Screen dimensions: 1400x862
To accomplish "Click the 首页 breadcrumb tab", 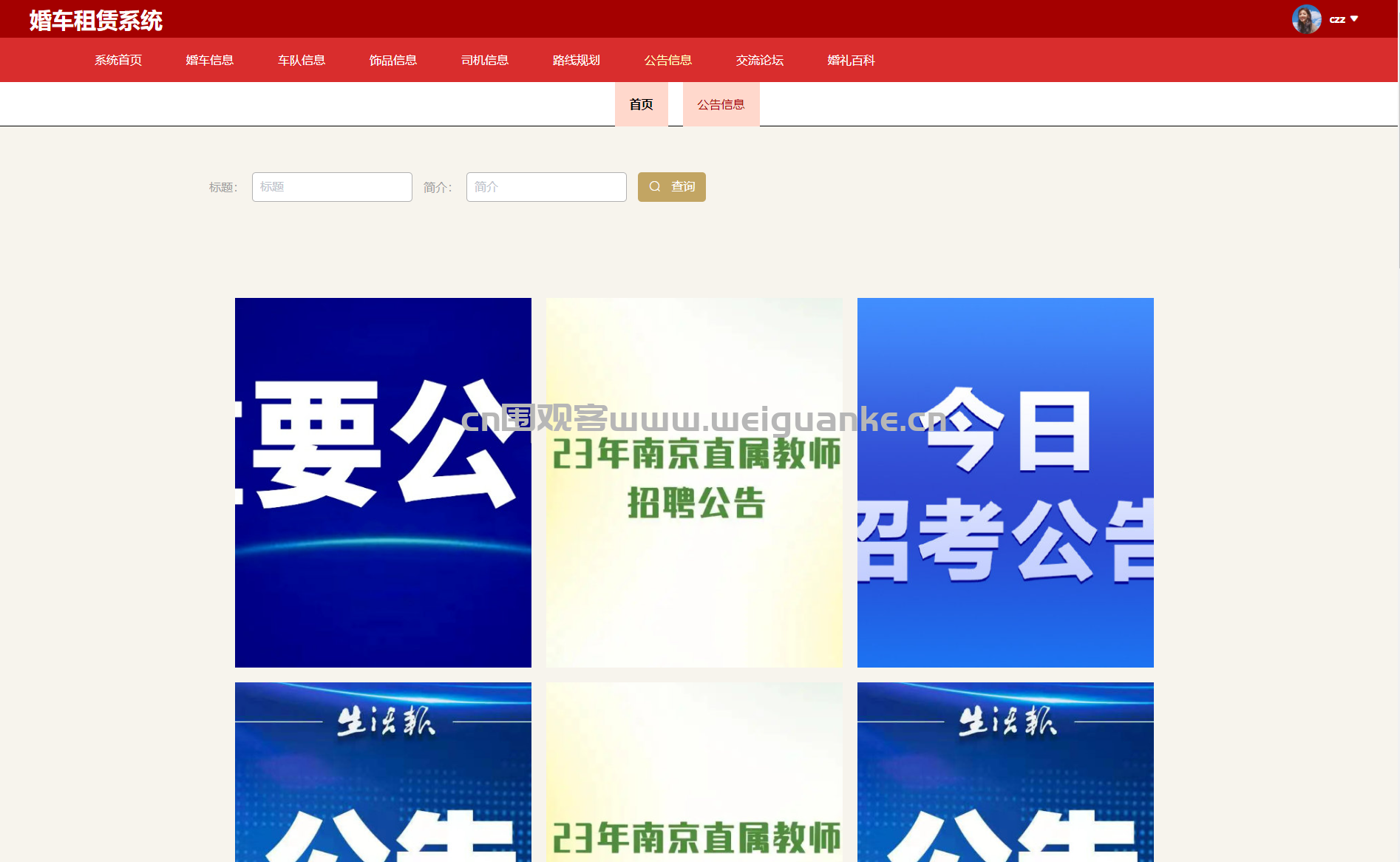I will tap(642, 104).
